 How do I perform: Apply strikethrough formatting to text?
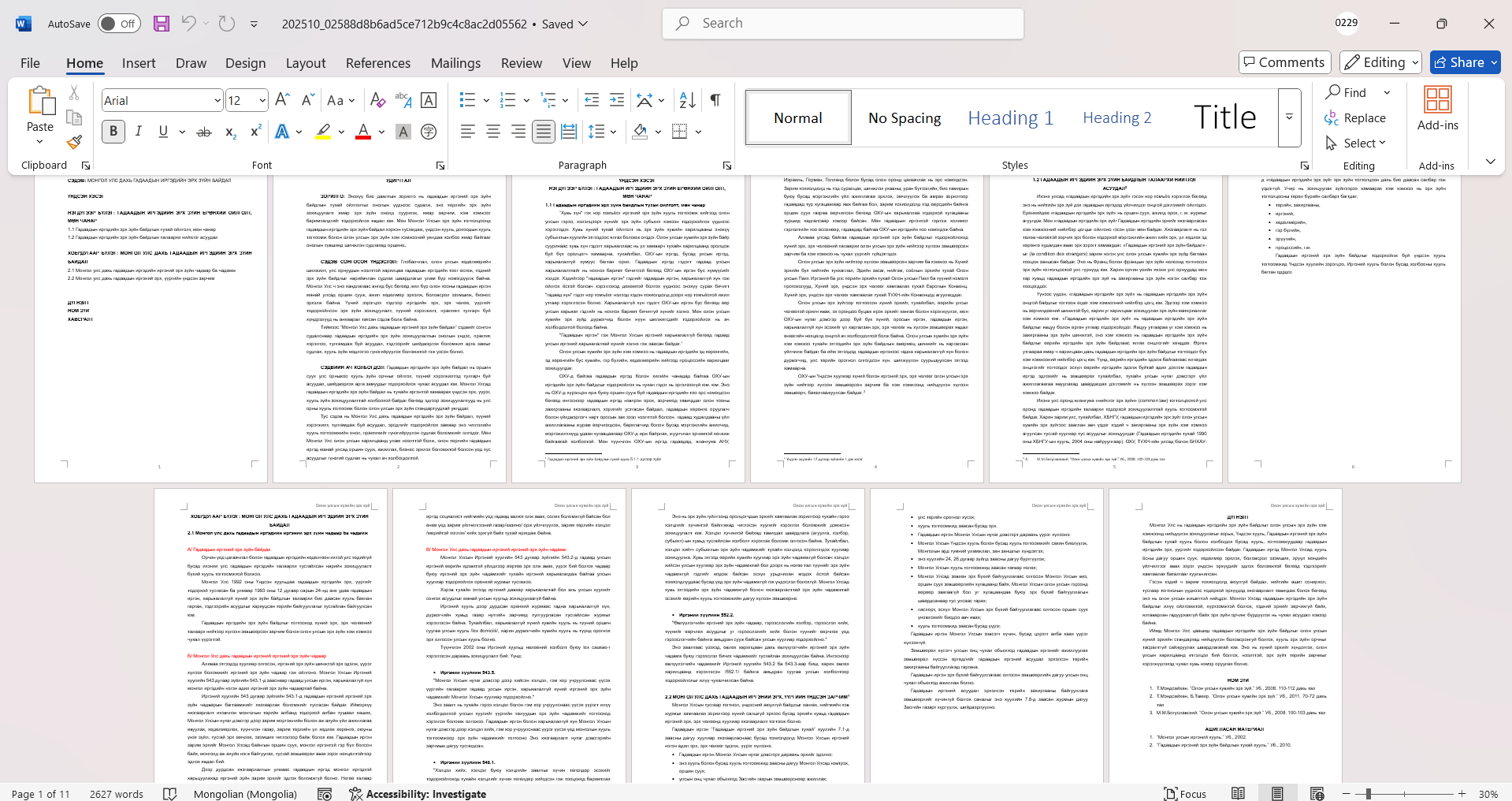click(204, 132)
